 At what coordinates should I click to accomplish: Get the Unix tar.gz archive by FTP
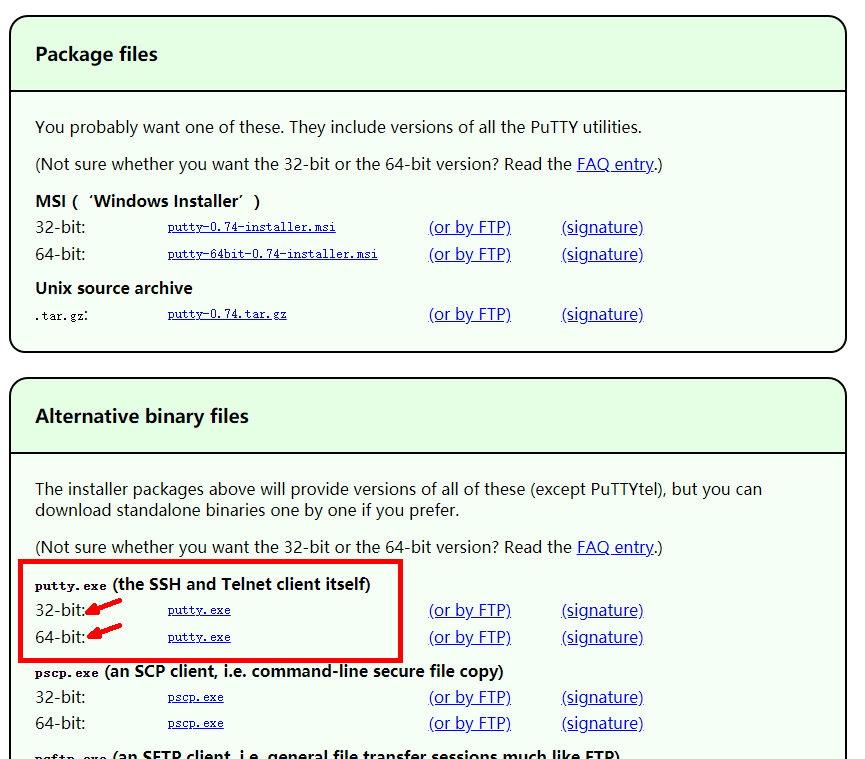470,314
